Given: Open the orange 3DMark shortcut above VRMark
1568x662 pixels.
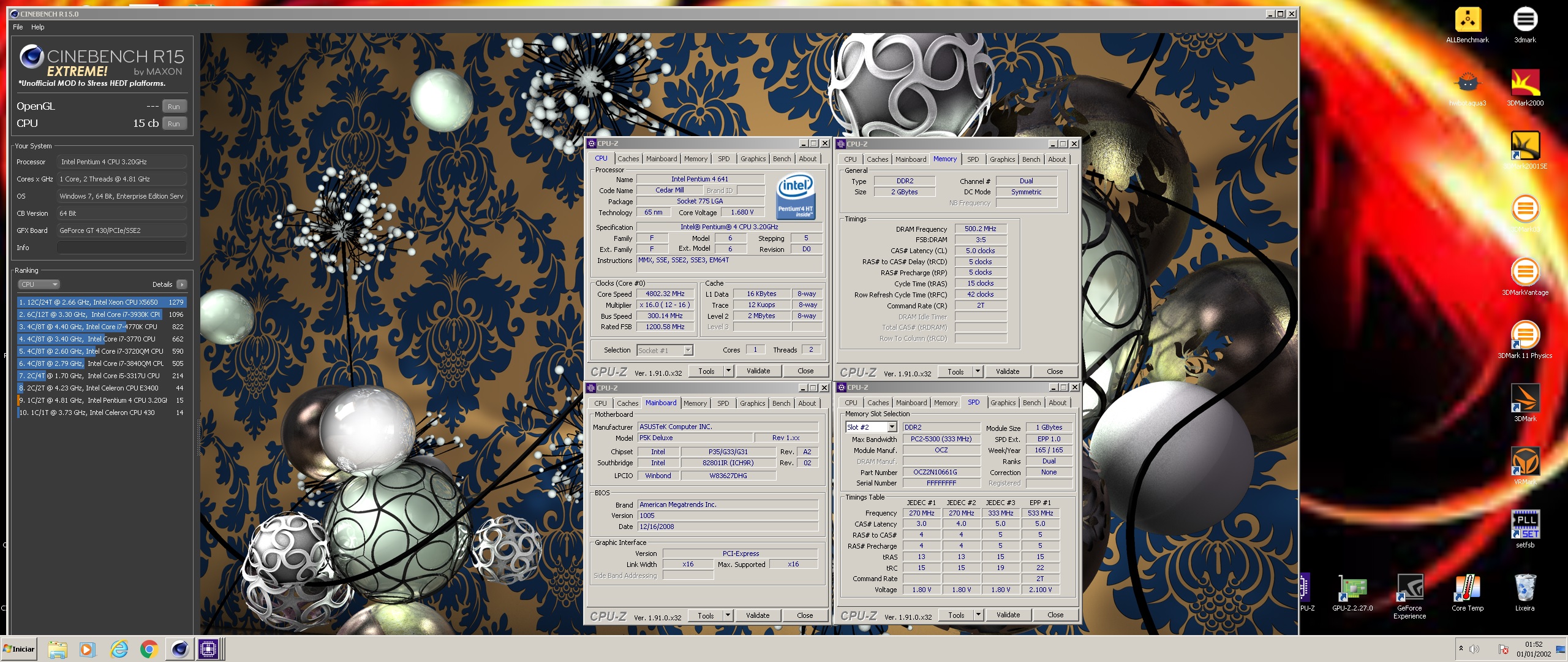Looking at the screenshot, I should (x=1525, y=403).
